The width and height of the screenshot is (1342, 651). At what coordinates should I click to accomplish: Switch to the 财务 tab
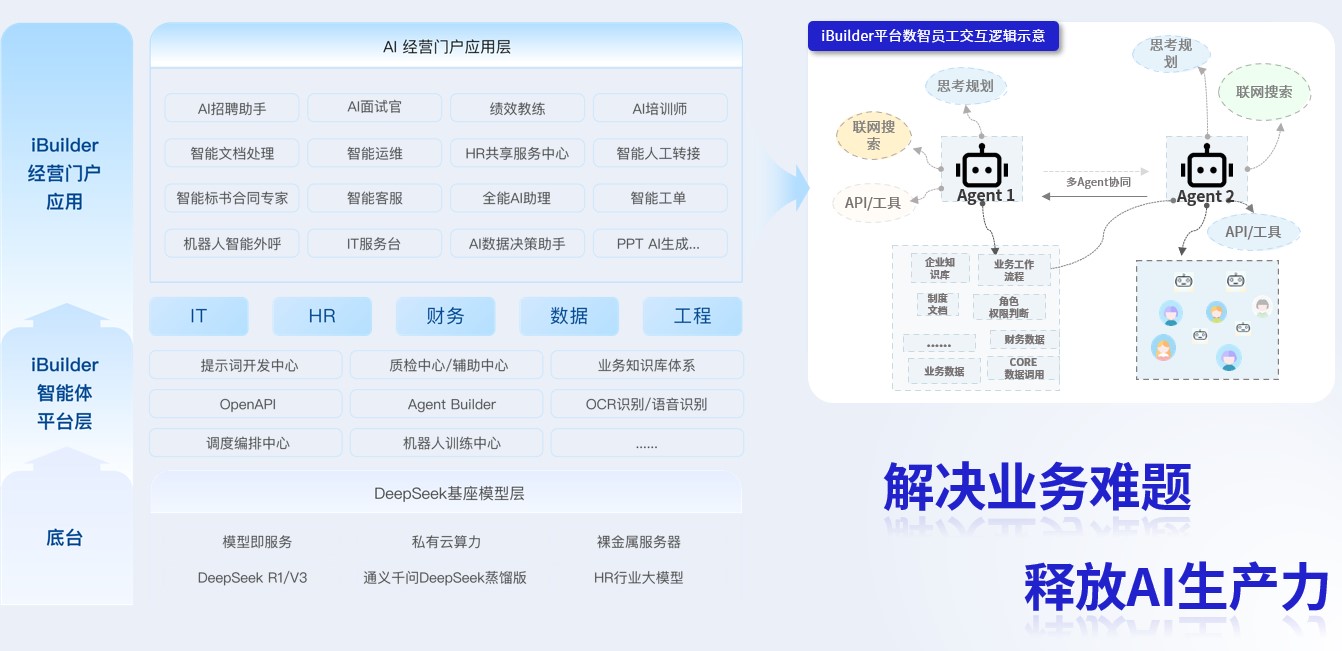point(445,316)
